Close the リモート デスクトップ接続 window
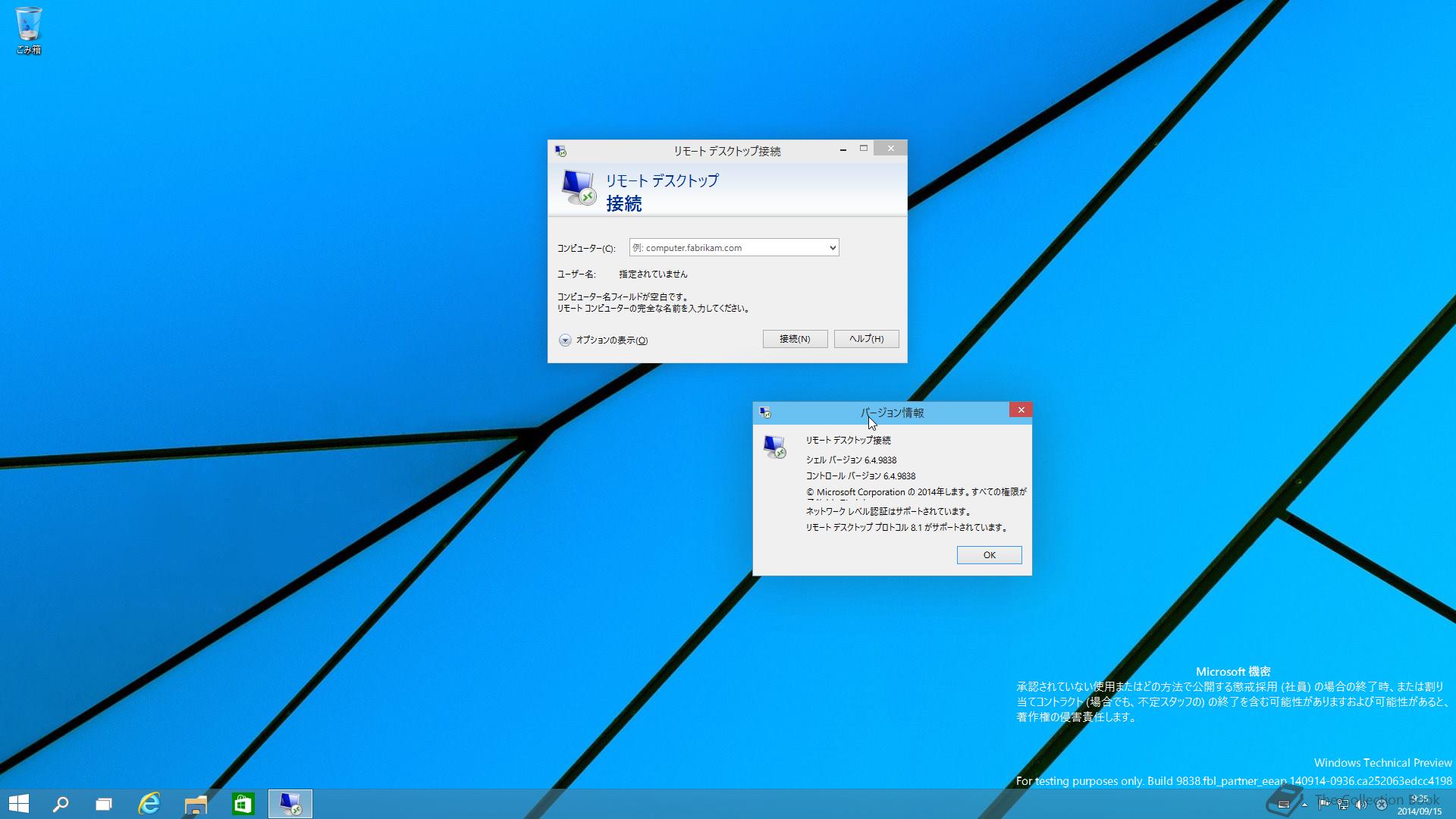The image size is (1456, 819). (890, 149)
